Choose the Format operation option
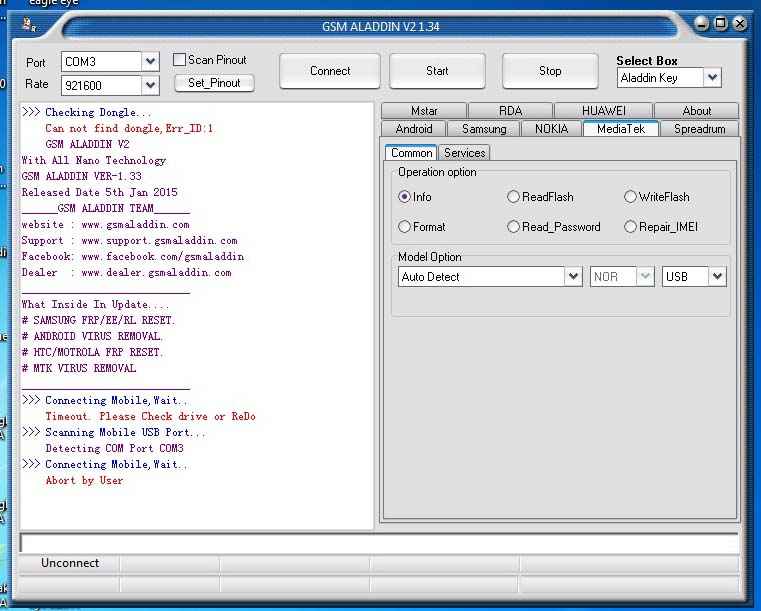This screenshot has height=611, width=761. tap(404, 227)
